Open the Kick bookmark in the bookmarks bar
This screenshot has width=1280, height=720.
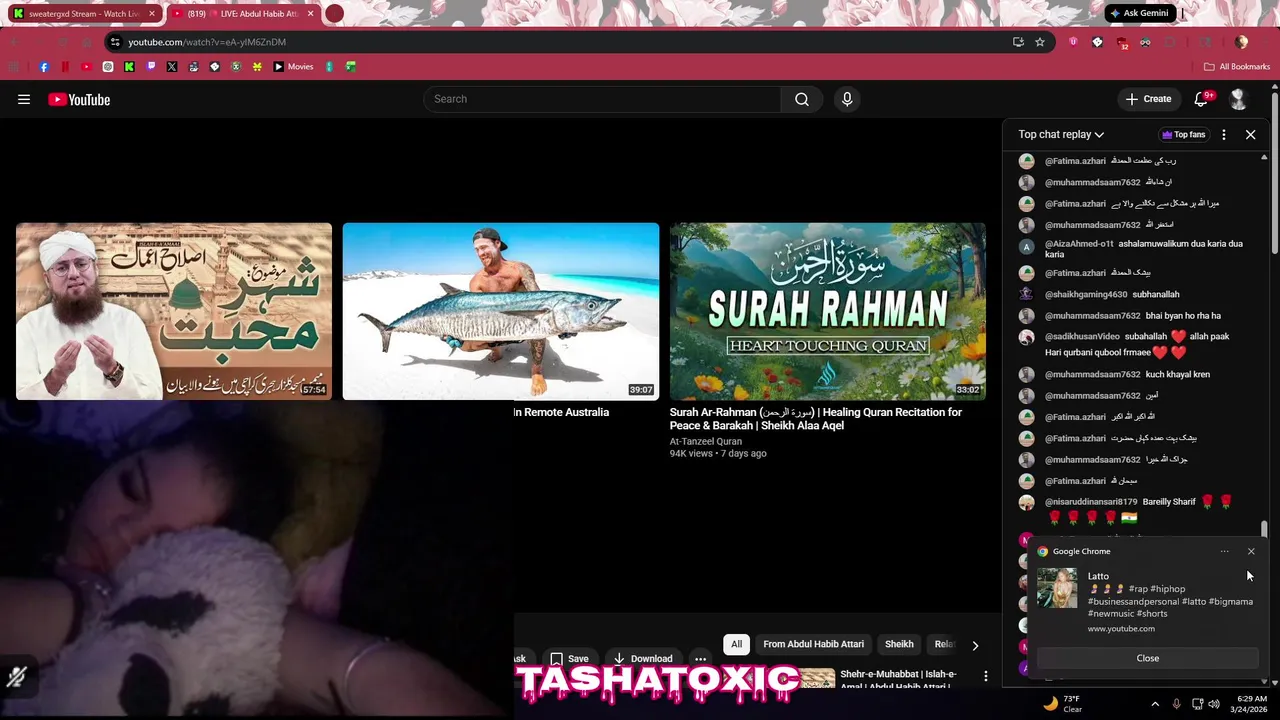pos(129,67)
